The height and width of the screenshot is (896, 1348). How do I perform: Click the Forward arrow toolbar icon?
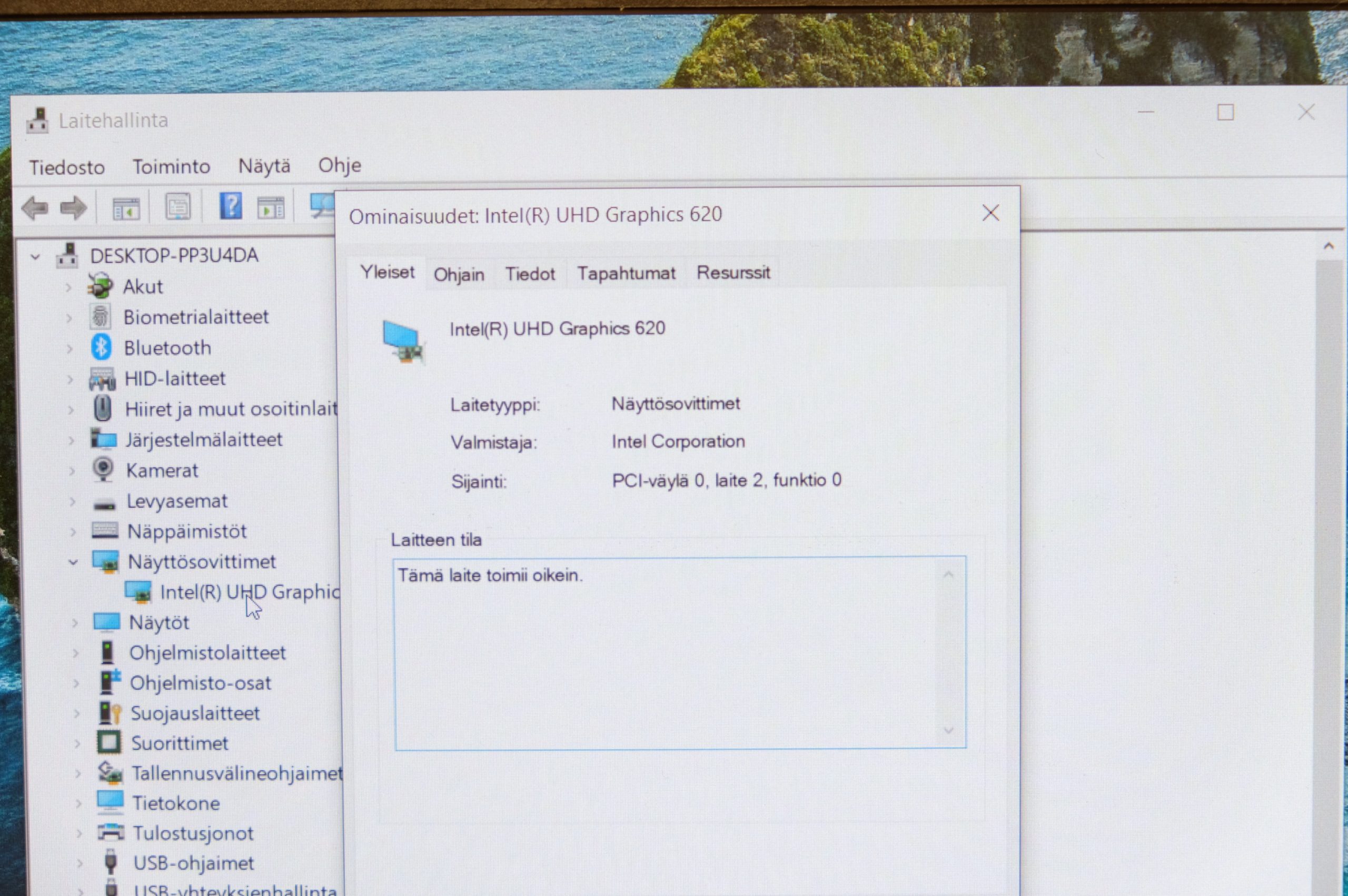click(74, 208)
